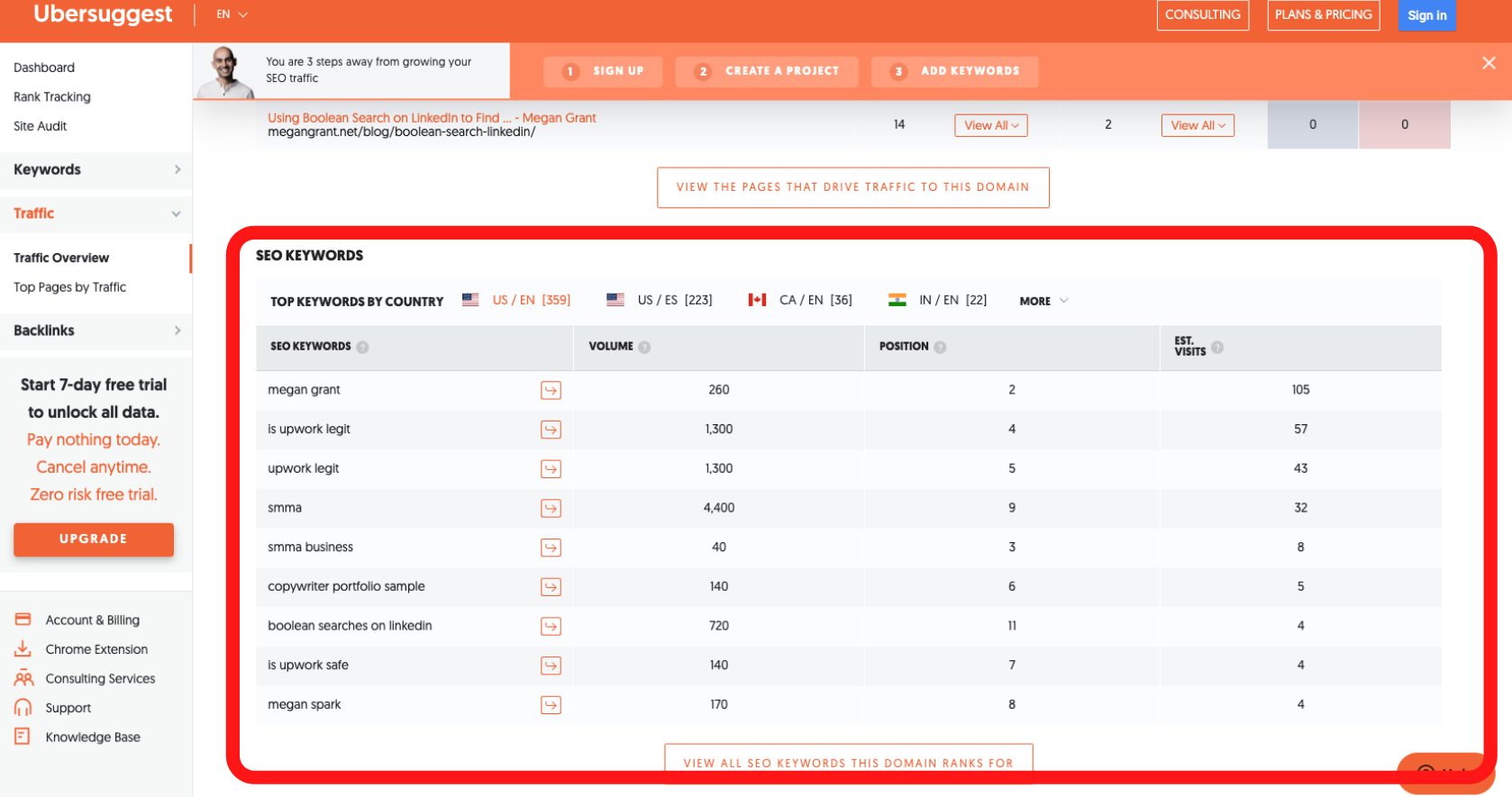Click arrow icon beside smma keyword
1512x797 pixels.
click(551, 508)
